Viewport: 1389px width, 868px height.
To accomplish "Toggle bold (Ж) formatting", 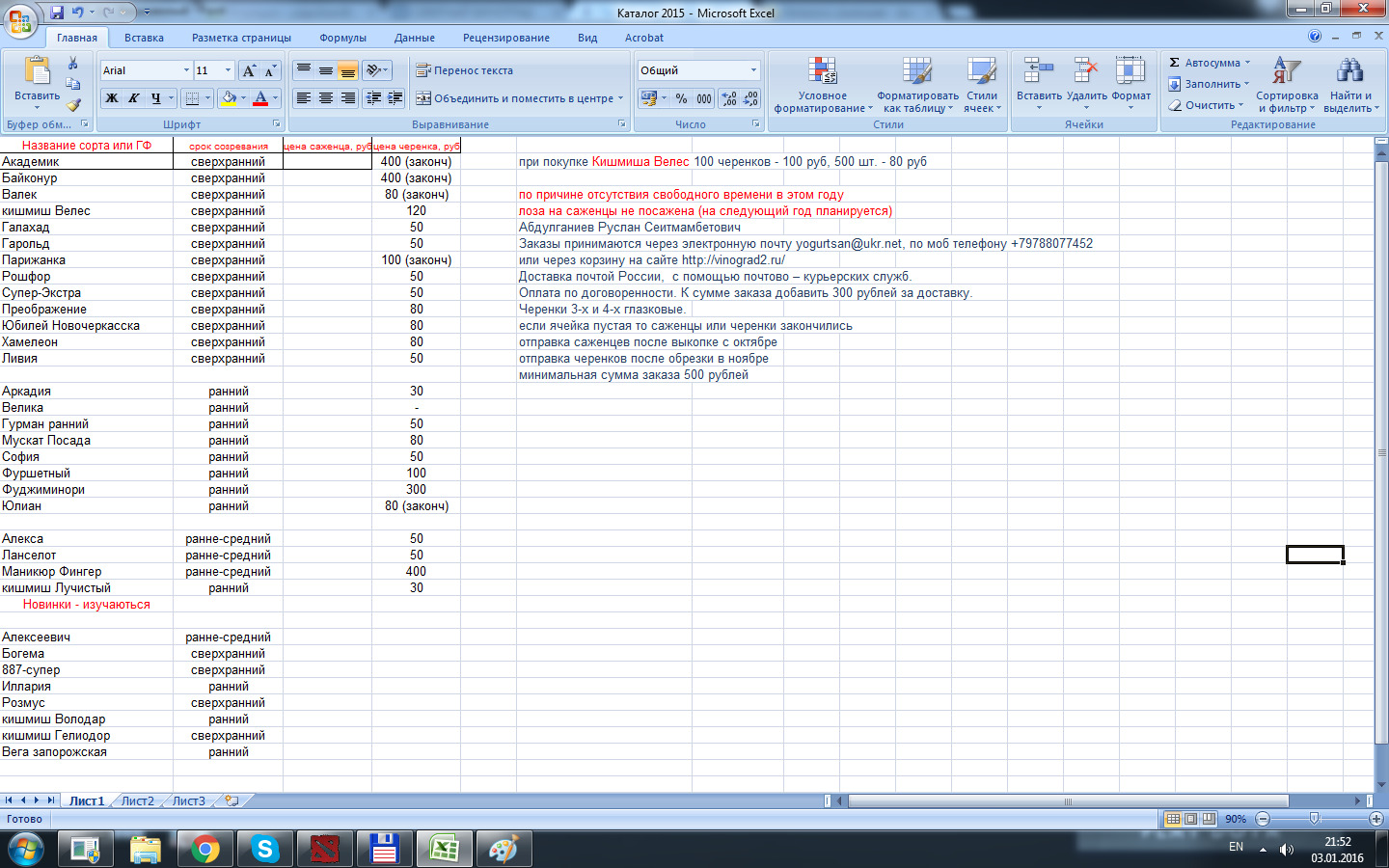I will [112, 98].
